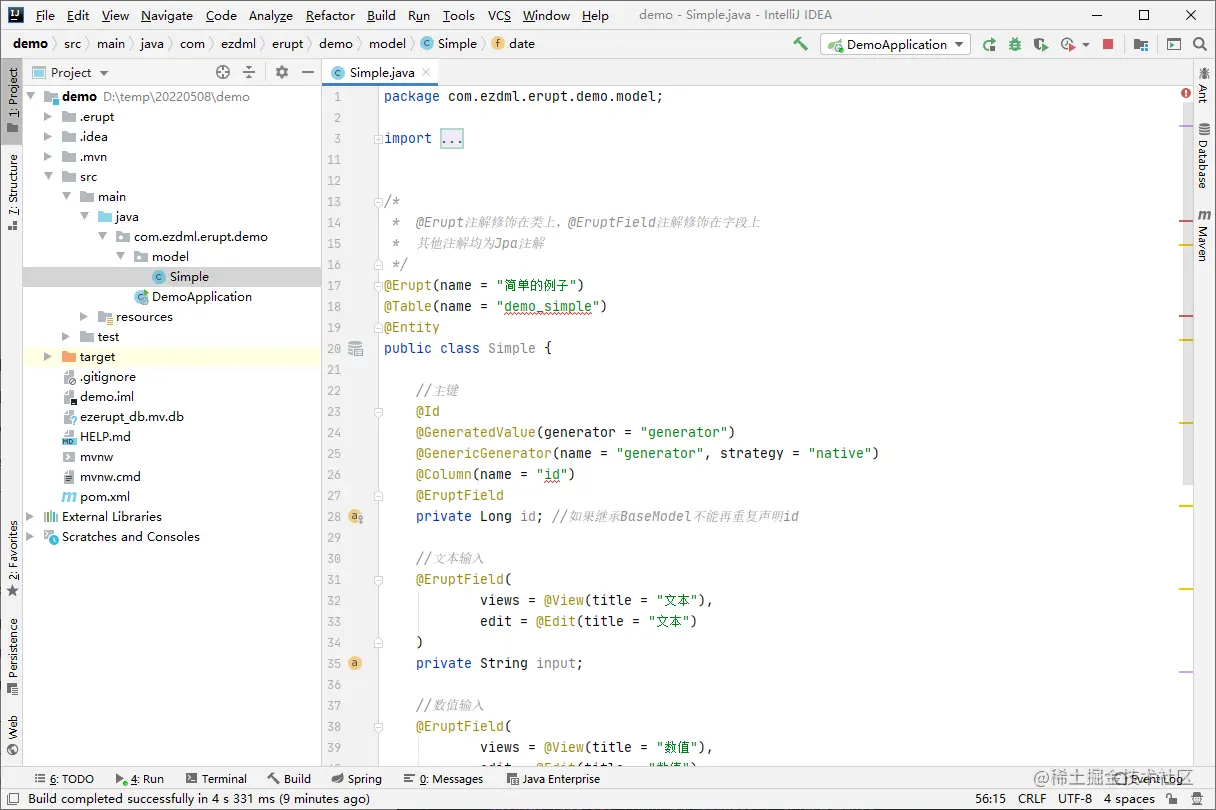Open the Maven tool window on right
This screenshot has height=810, width=1216.
click(1203, 236)
